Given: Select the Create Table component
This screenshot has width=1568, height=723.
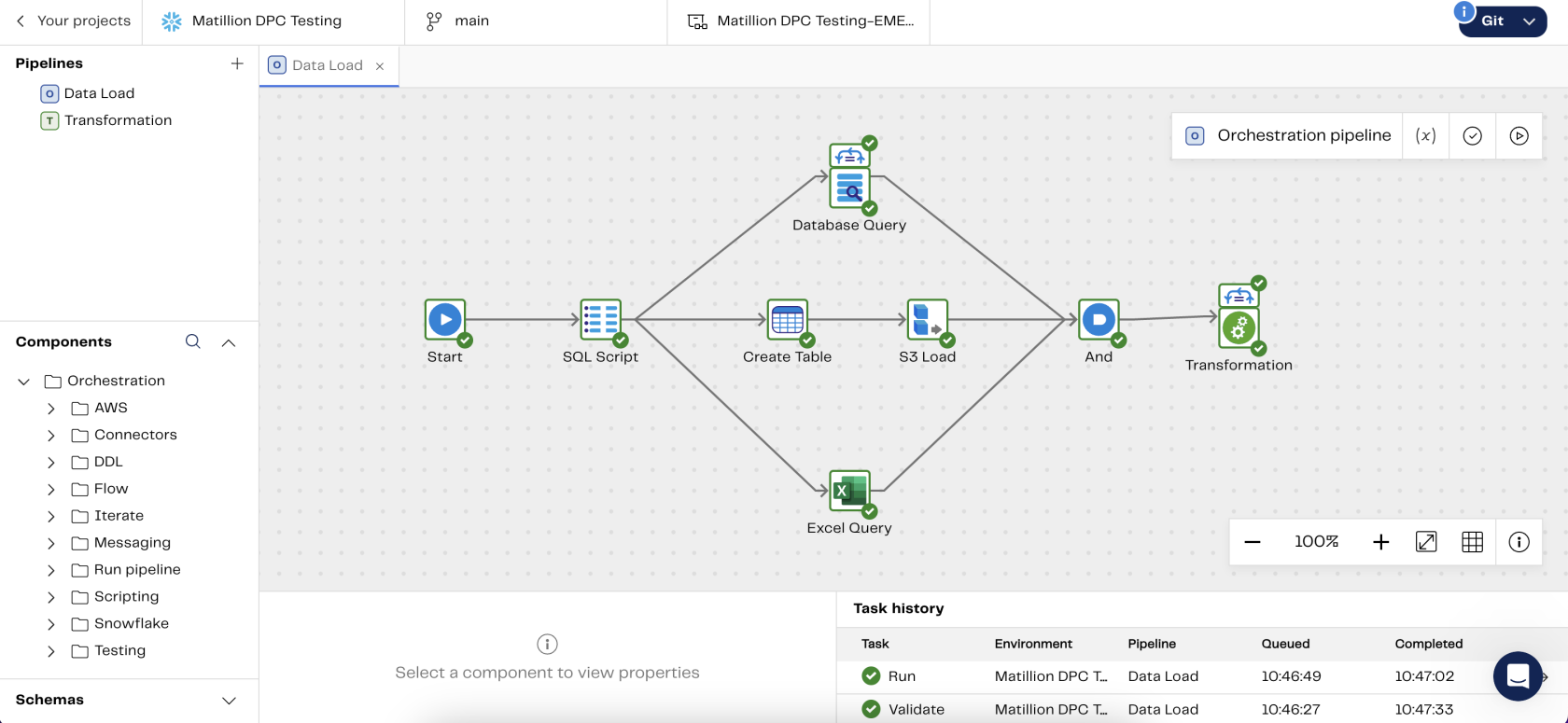Looking at the screenshot, I should [787, 320].
